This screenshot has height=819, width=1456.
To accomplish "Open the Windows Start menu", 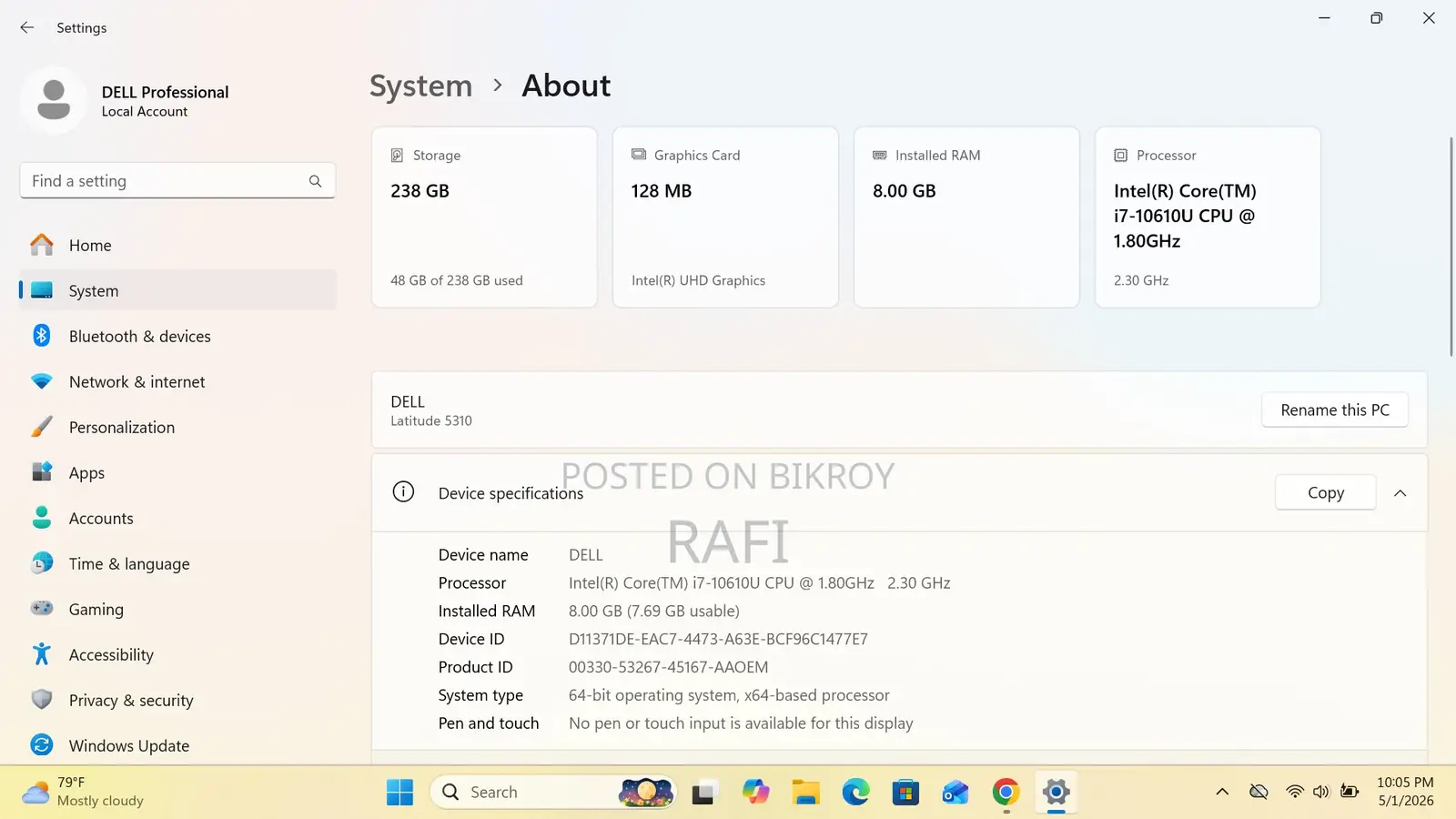I will pos(399,793).
